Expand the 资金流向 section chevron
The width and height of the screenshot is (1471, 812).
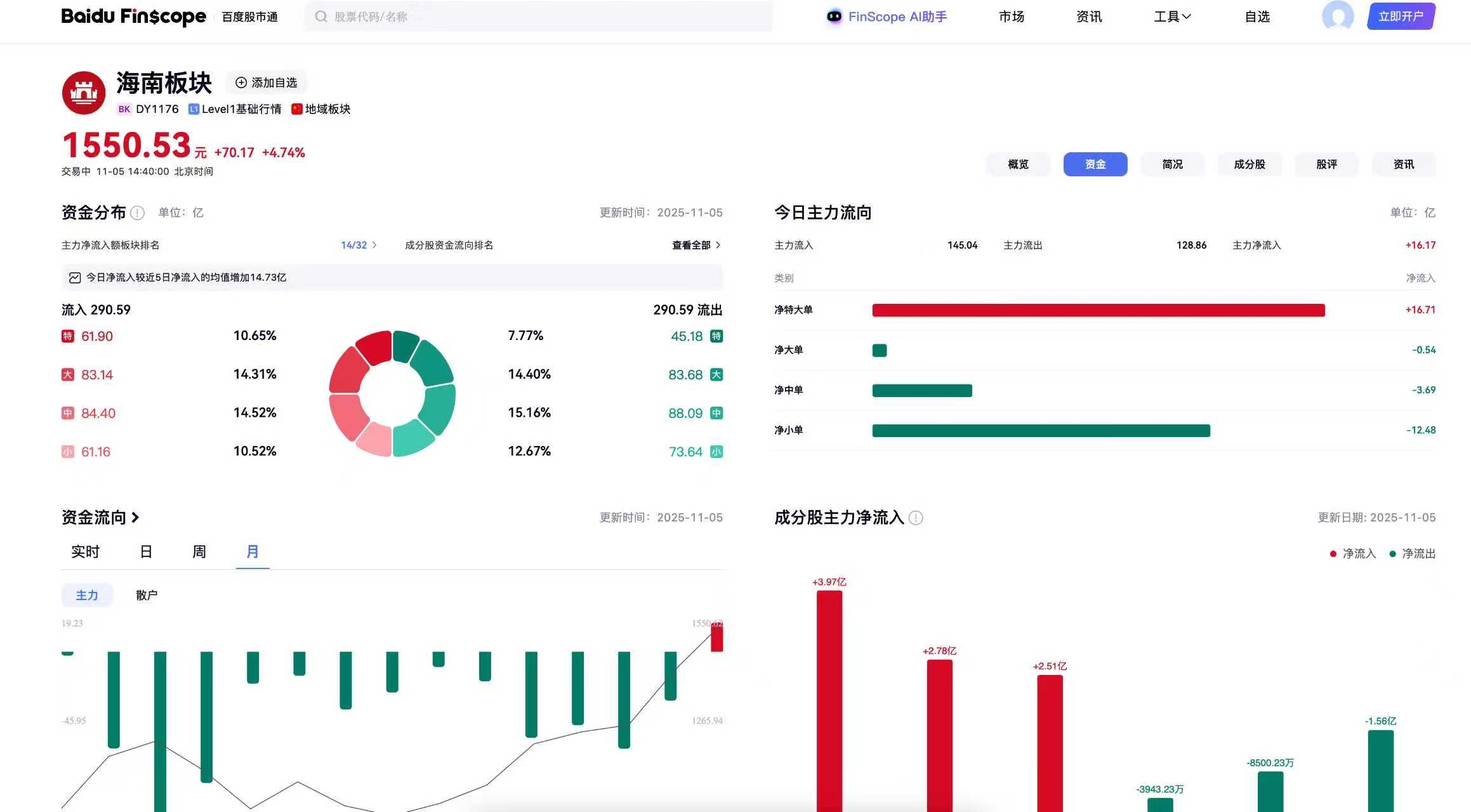[135, 518]
